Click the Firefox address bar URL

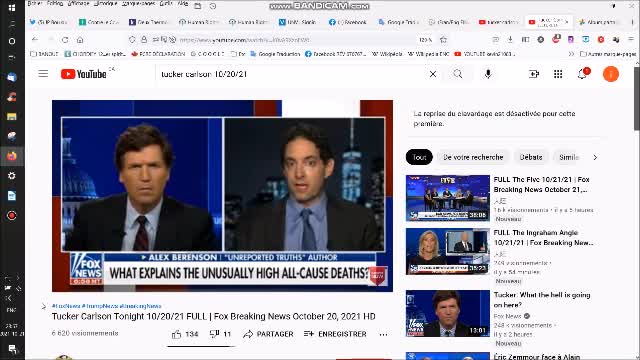[x=244, y=40]
